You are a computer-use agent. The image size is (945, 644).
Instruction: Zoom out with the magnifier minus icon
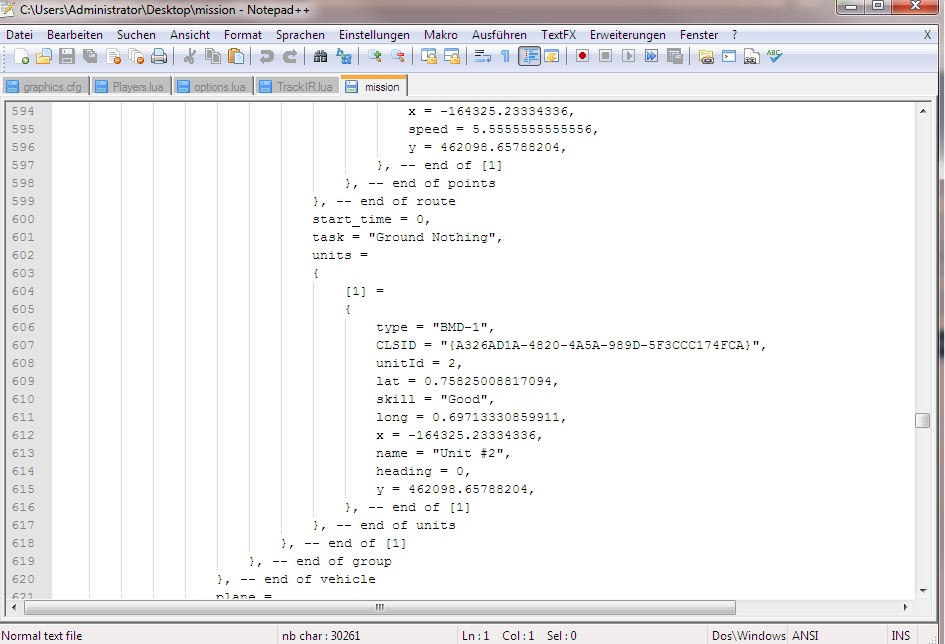[x=398, y=57]
